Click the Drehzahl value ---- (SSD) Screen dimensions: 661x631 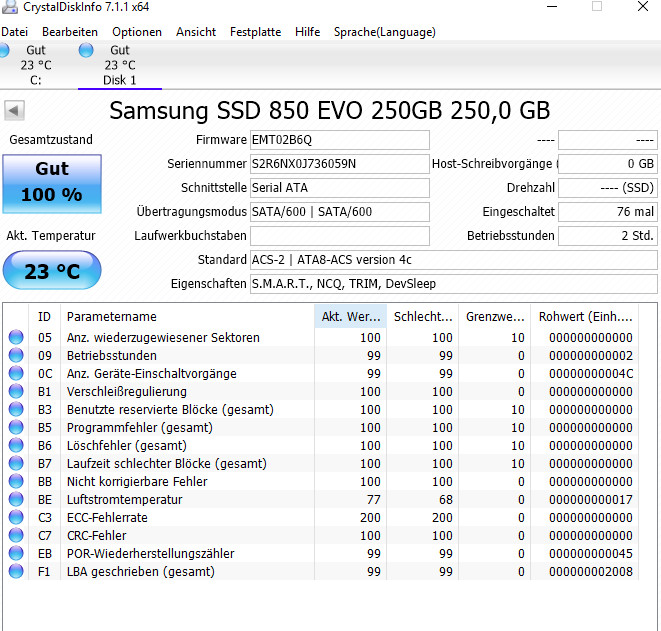607,188
